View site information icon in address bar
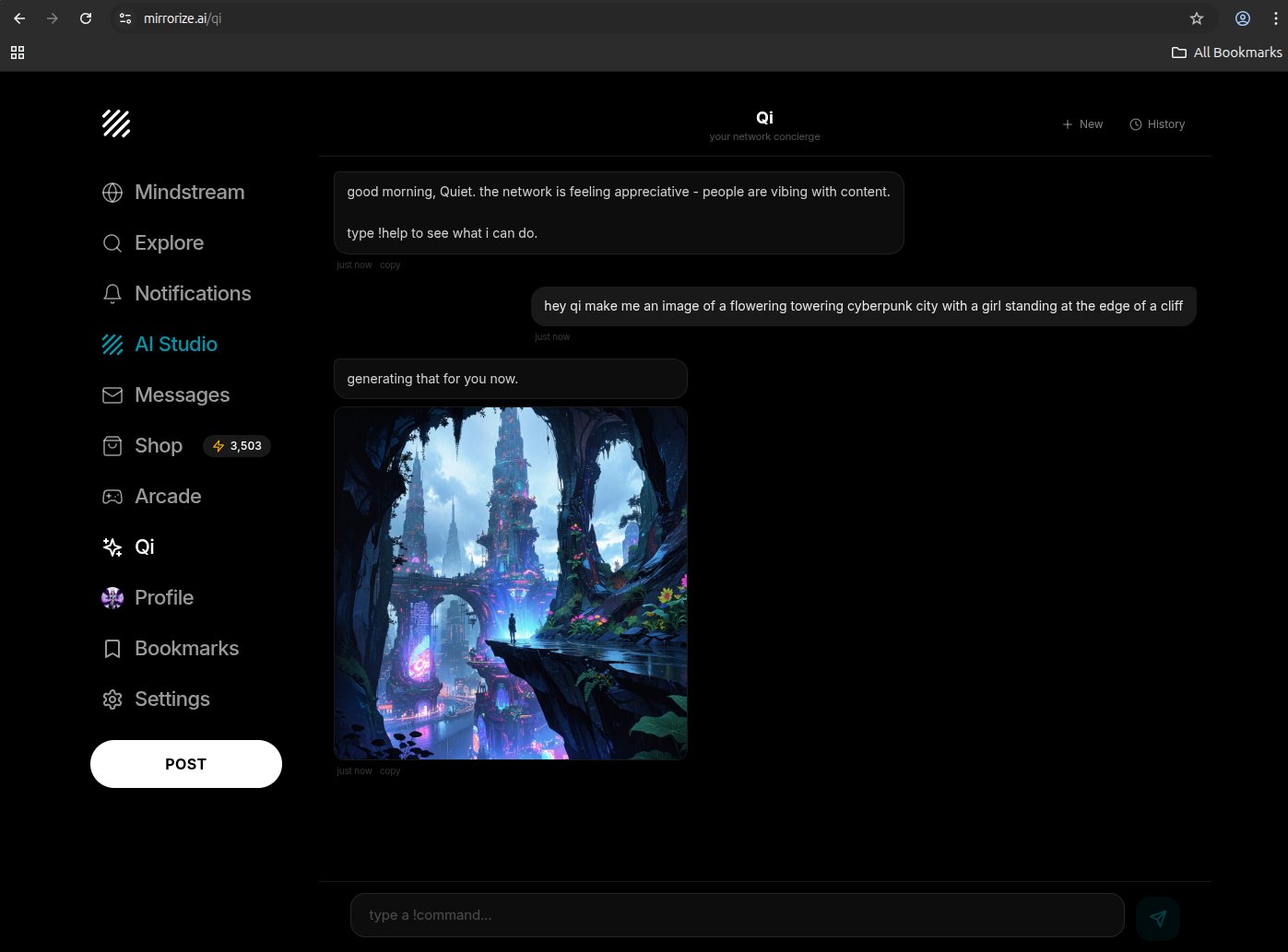Screen dimensions: 1288x952 click(x=126, y=18)
